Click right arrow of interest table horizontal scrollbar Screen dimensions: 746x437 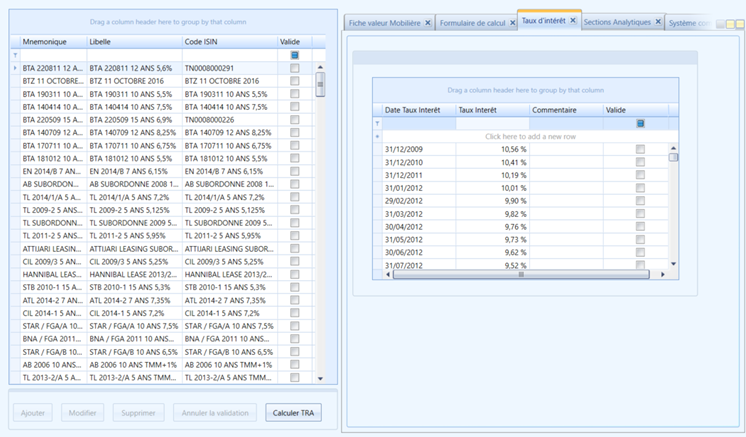(x=663, y=274)
